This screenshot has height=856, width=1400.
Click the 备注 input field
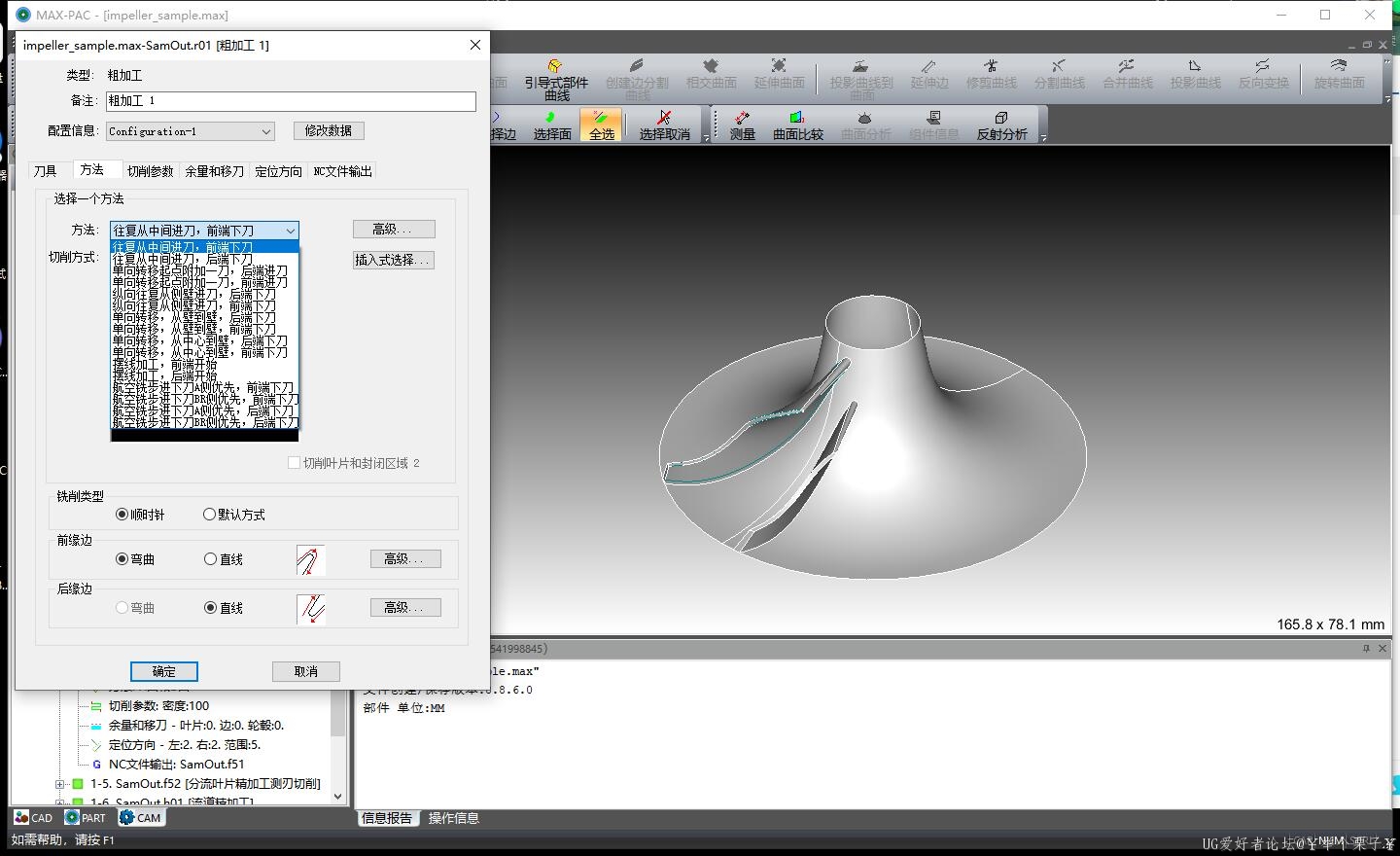(x=291, y=101)
